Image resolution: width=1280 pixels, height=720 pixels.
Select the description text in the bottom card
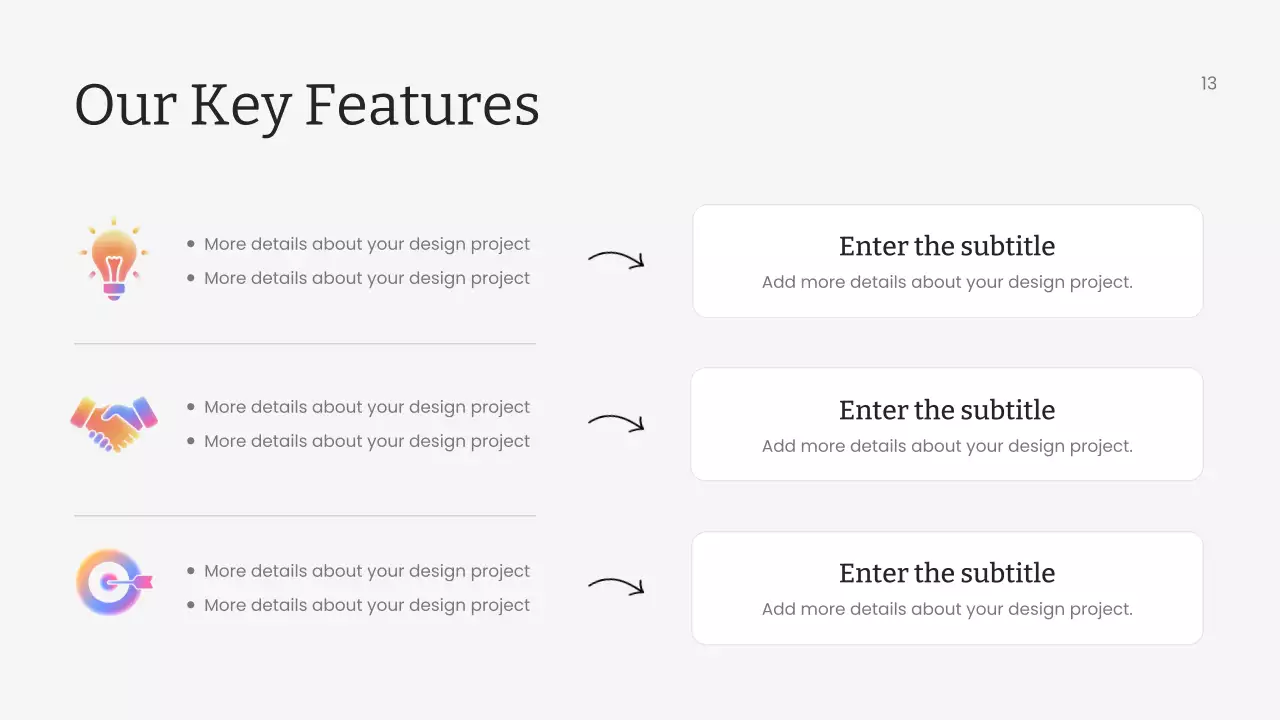tap(947, 609)
